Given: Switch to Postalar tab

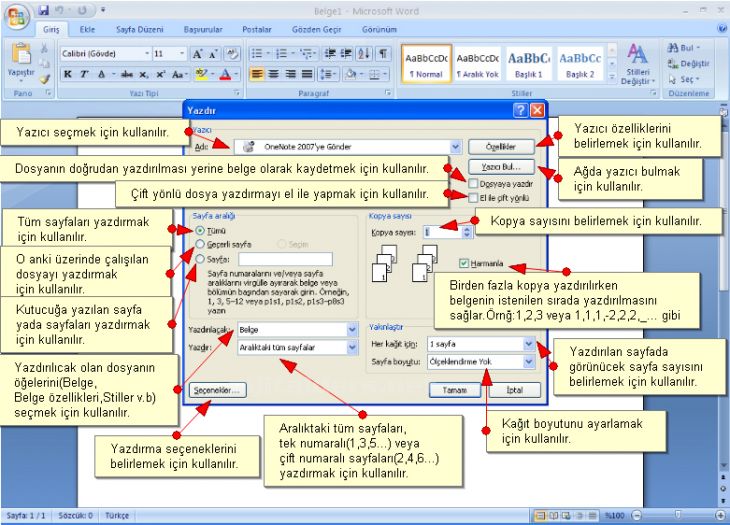Looking at the screenshot, I should click(257, 29).
